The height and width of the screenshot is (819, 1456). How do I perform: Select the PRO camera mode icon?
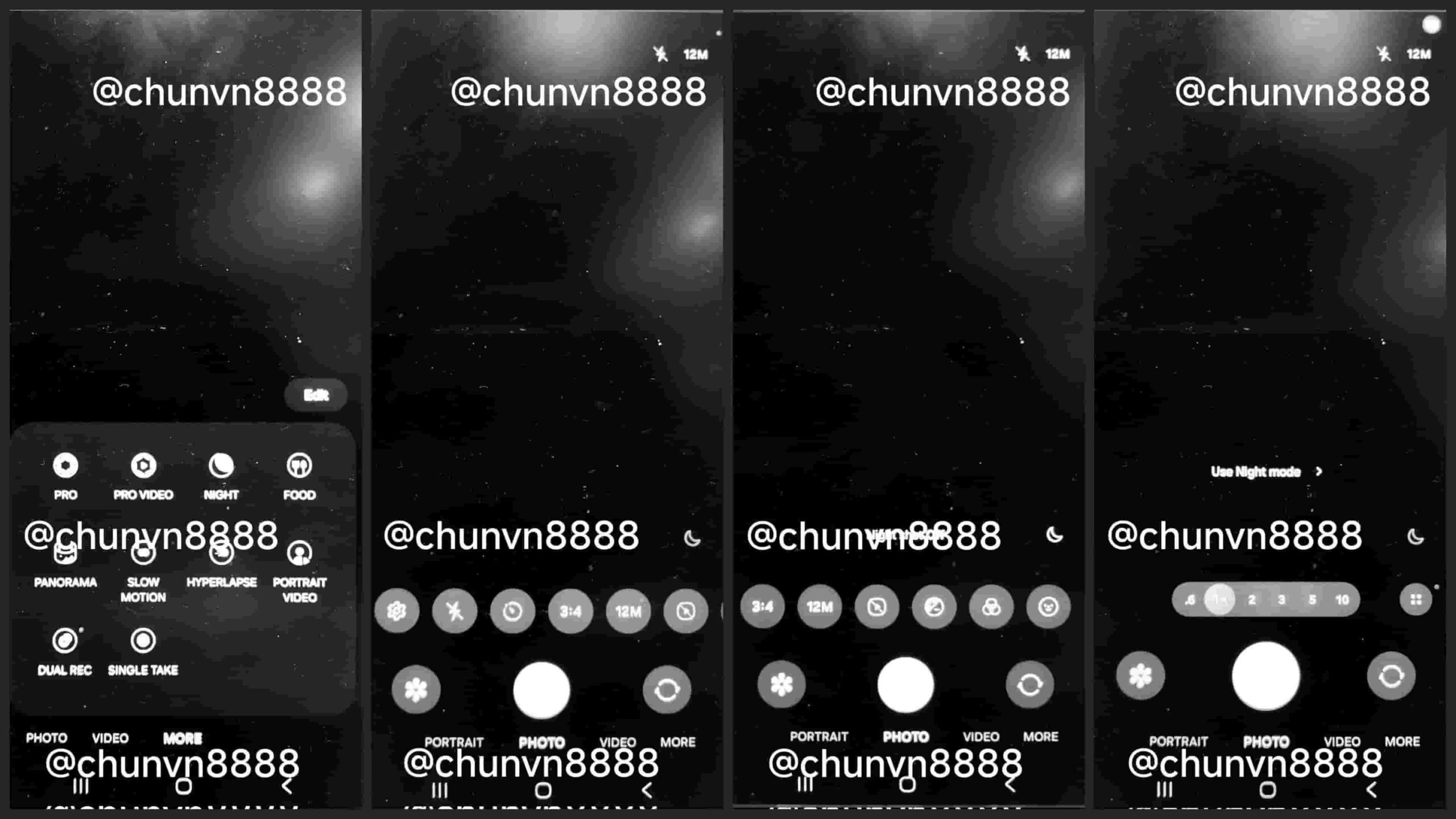(65, 466)
